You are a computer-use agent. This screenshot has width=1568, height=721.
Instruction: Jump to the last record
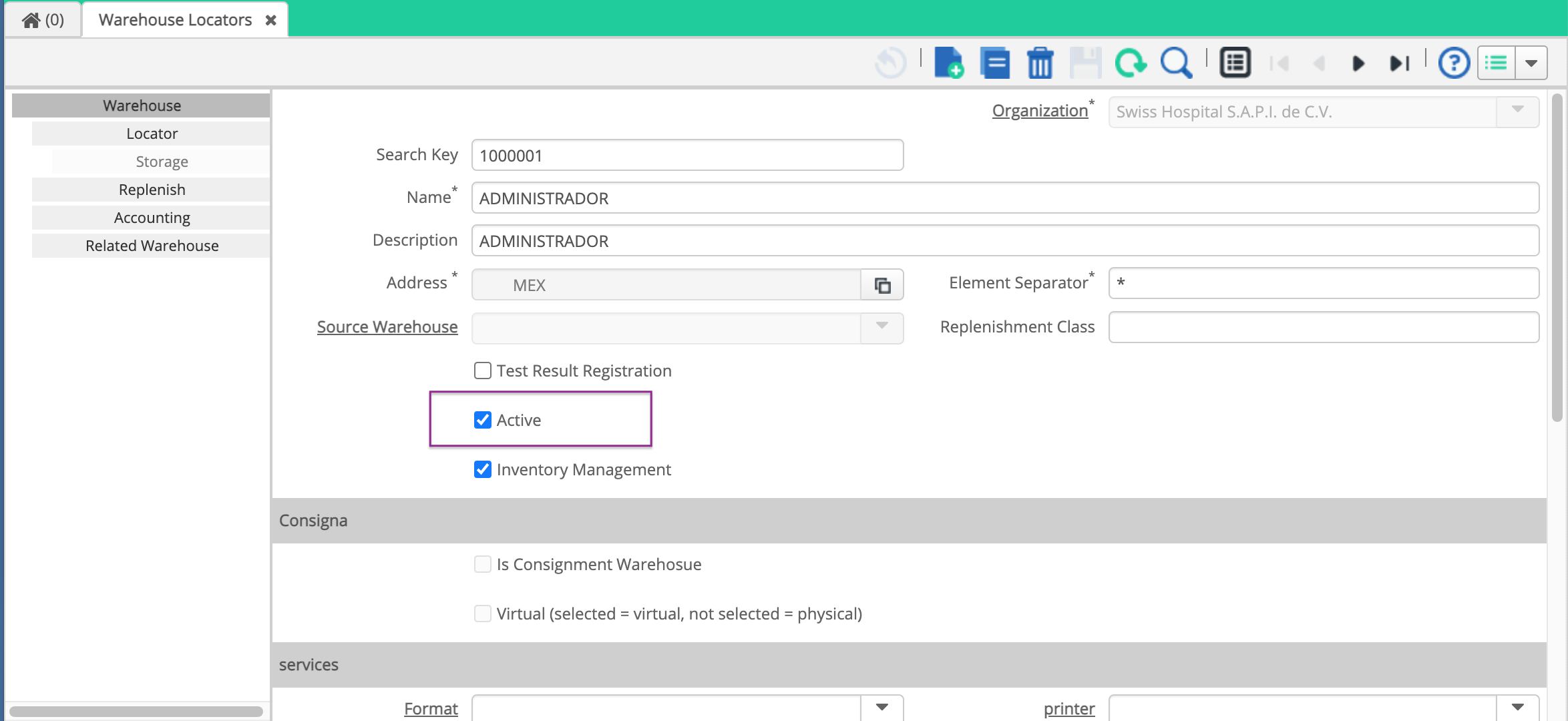[x=1399, y=62]
